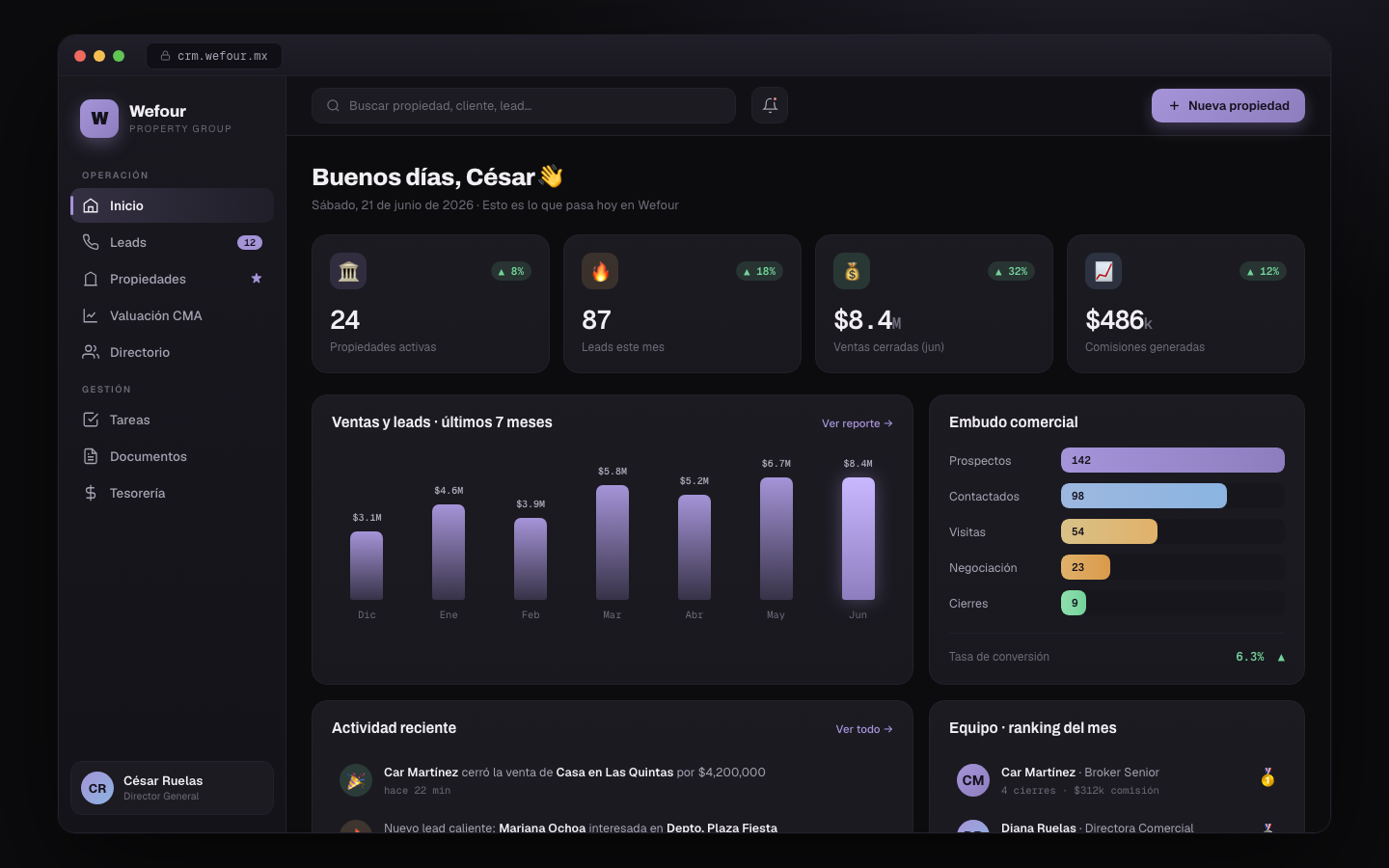Image resolution: width=1389 pixels, height=868 pixels.
Task: Click the chart icon on Comisiones generadas card
Action: coord(1103,271)
